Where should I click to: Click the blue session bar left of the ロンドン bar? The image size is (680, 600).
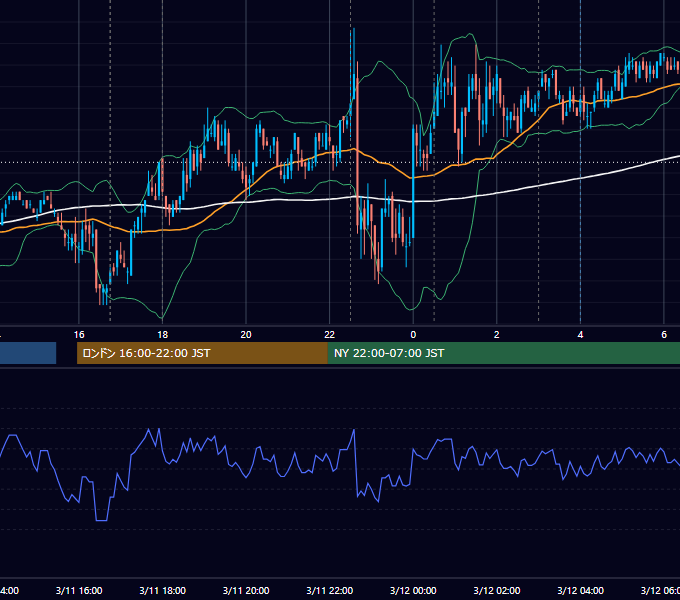[28, 353]
